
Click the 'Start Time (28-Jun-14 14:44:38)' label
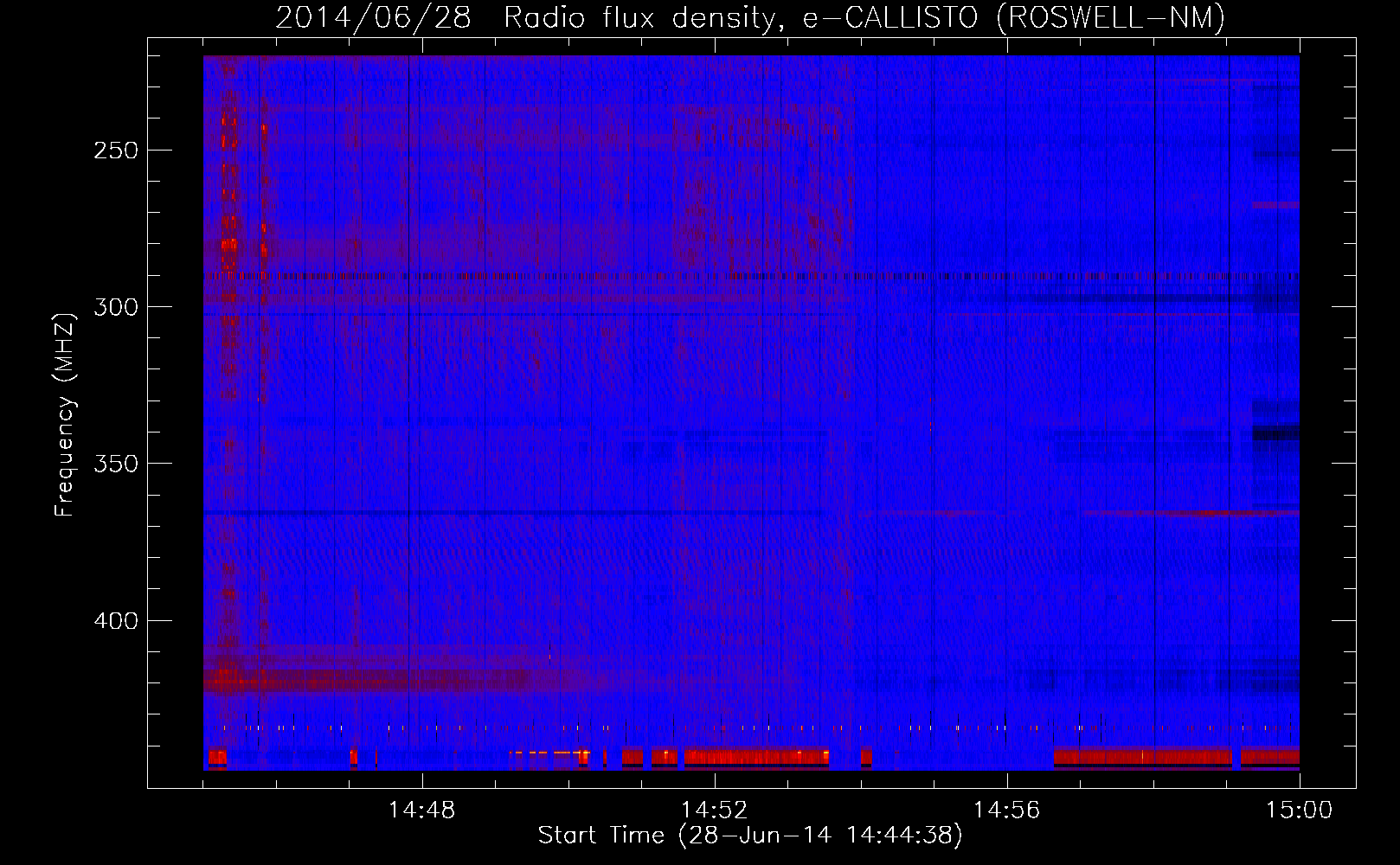click(x=750, y=836)
